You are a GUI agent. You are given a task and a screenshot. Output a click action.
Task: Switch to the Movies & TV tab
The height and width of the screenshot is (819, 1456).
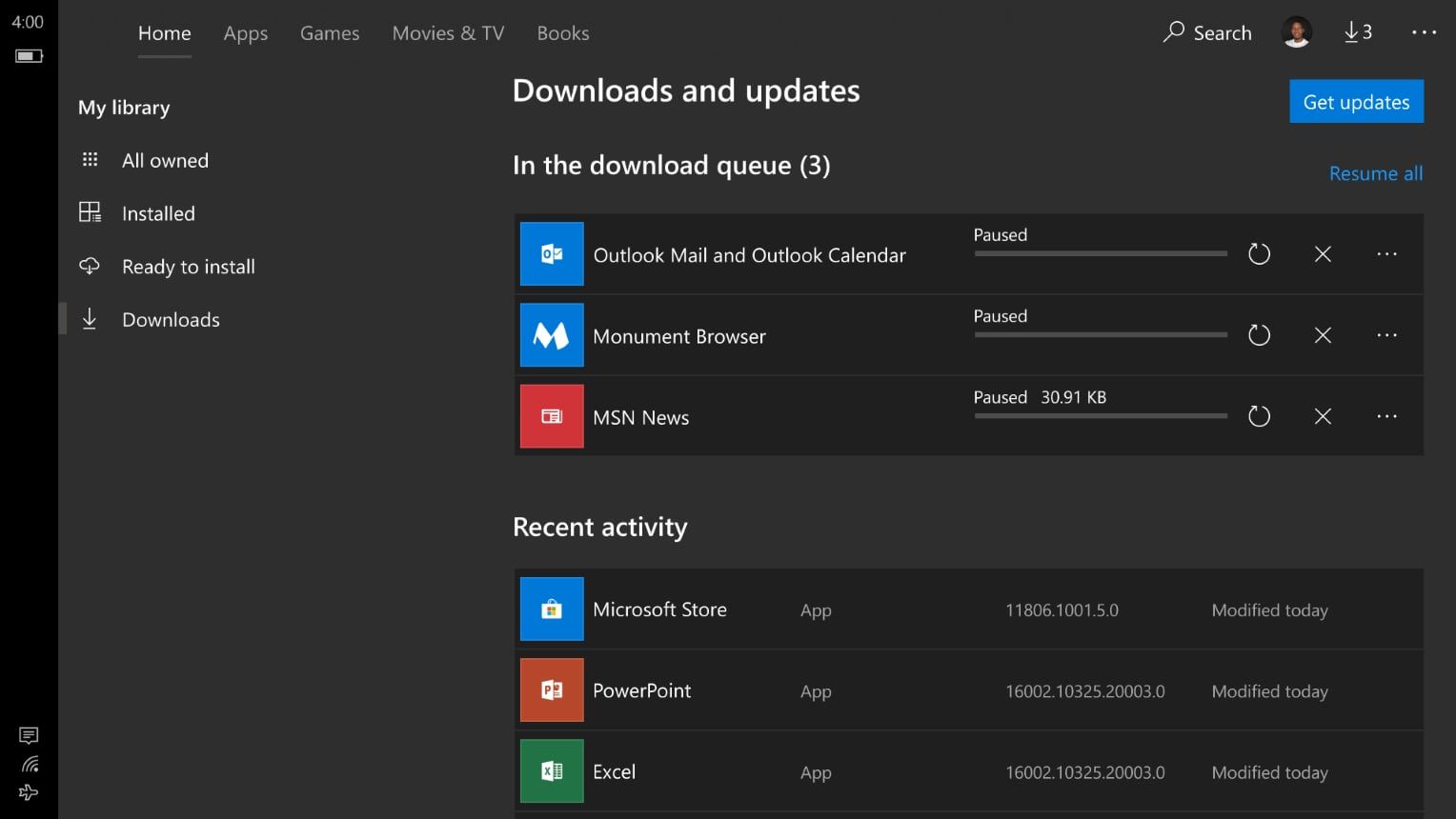pos(448,33)
